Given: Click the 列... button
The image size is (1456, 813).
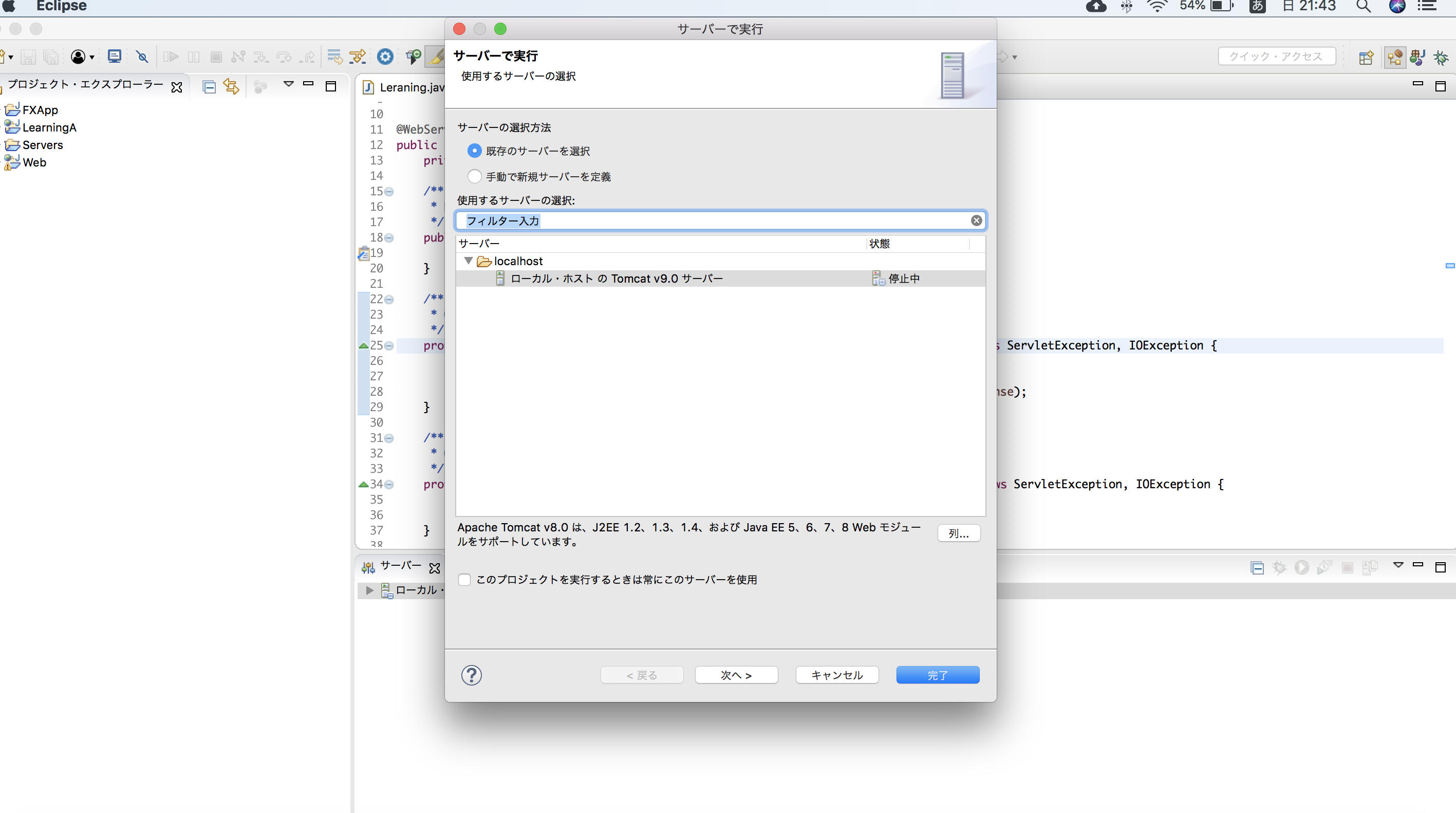Looking at the screenshot, I should pos(959,533).
